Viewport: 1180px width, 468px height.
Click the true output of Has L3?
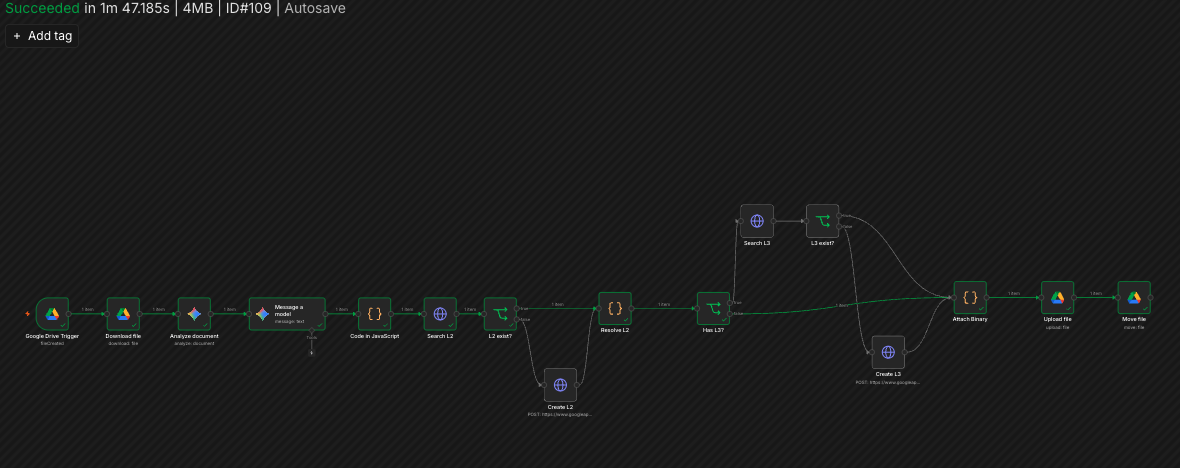[x=730, y=303]
